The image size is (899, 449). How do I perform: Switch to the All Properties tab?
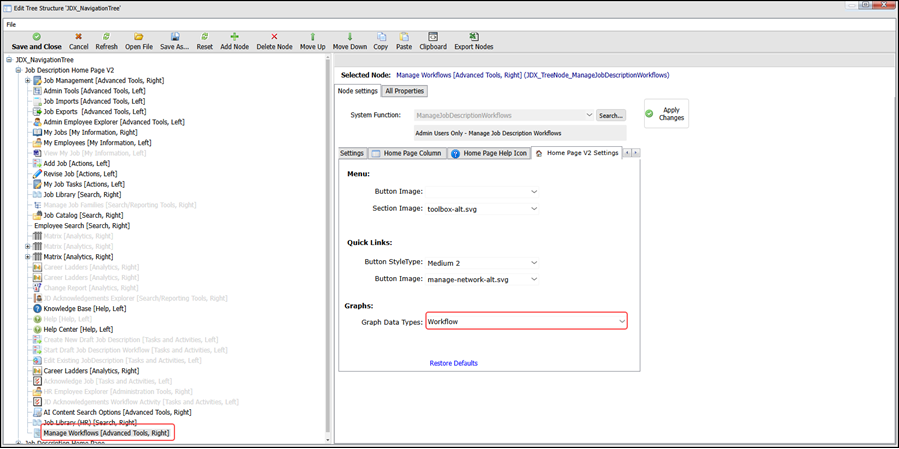pos(404,91)
